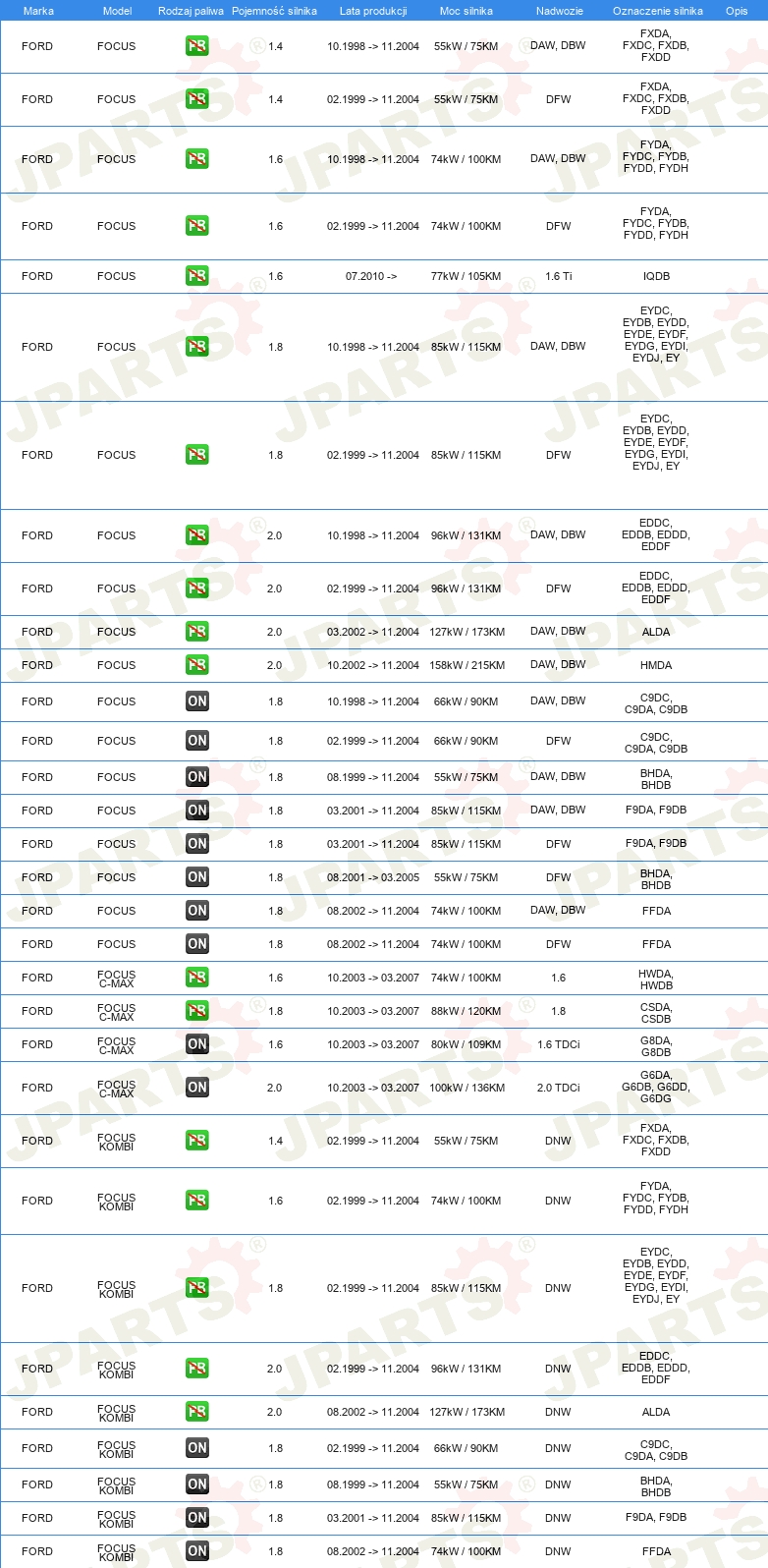Click the '77kW / 105KM' power cell
Screen dimensions: 768x1568
point(466,276)
